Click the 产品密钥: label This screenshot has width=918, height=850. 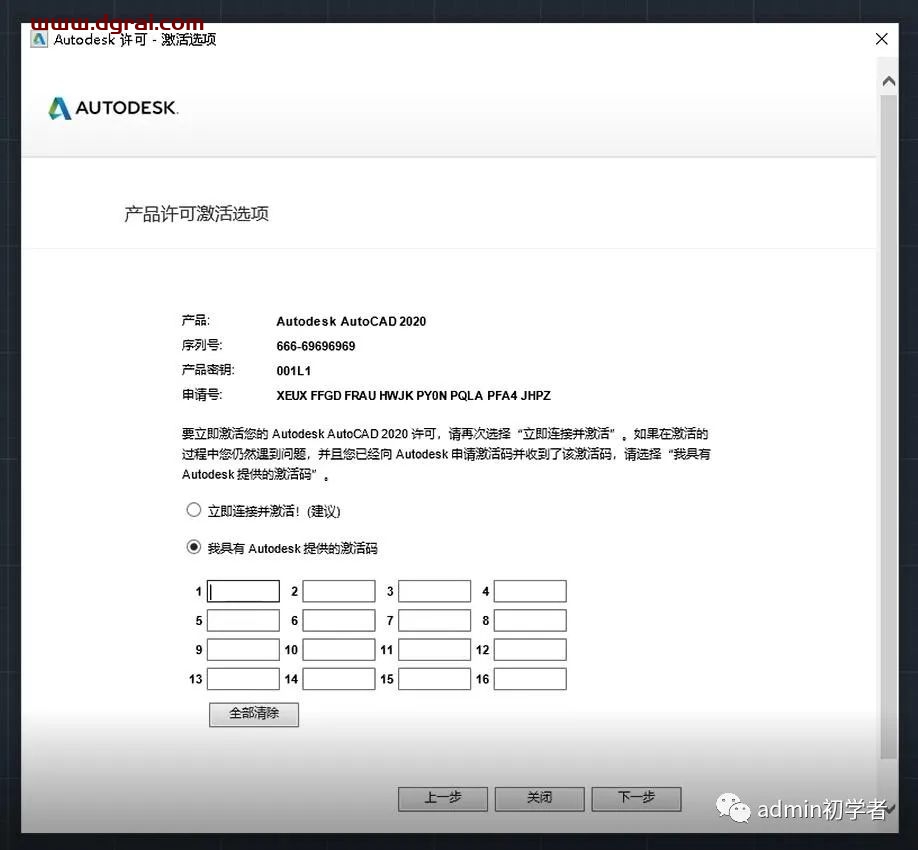(208, 370)
